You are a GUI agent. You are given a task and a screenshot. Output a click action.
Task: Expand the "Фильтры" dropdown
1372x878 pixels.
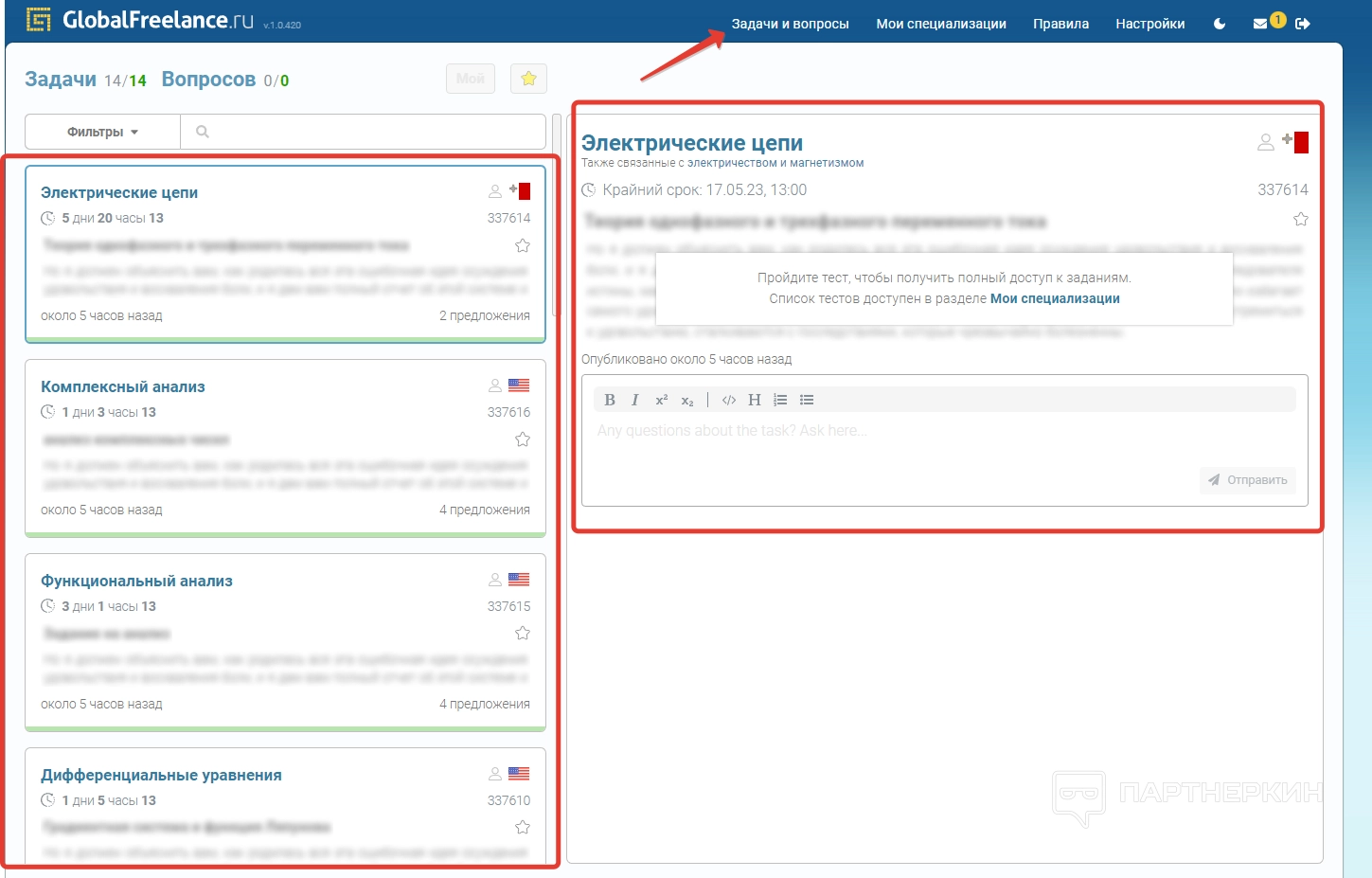coord(102,132)
